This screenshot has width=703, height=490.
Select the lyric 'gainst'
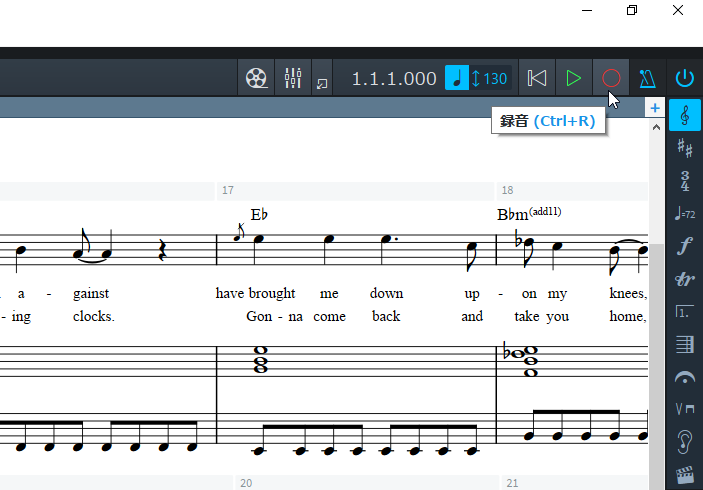pyautogui.click(x=91, y=294)
